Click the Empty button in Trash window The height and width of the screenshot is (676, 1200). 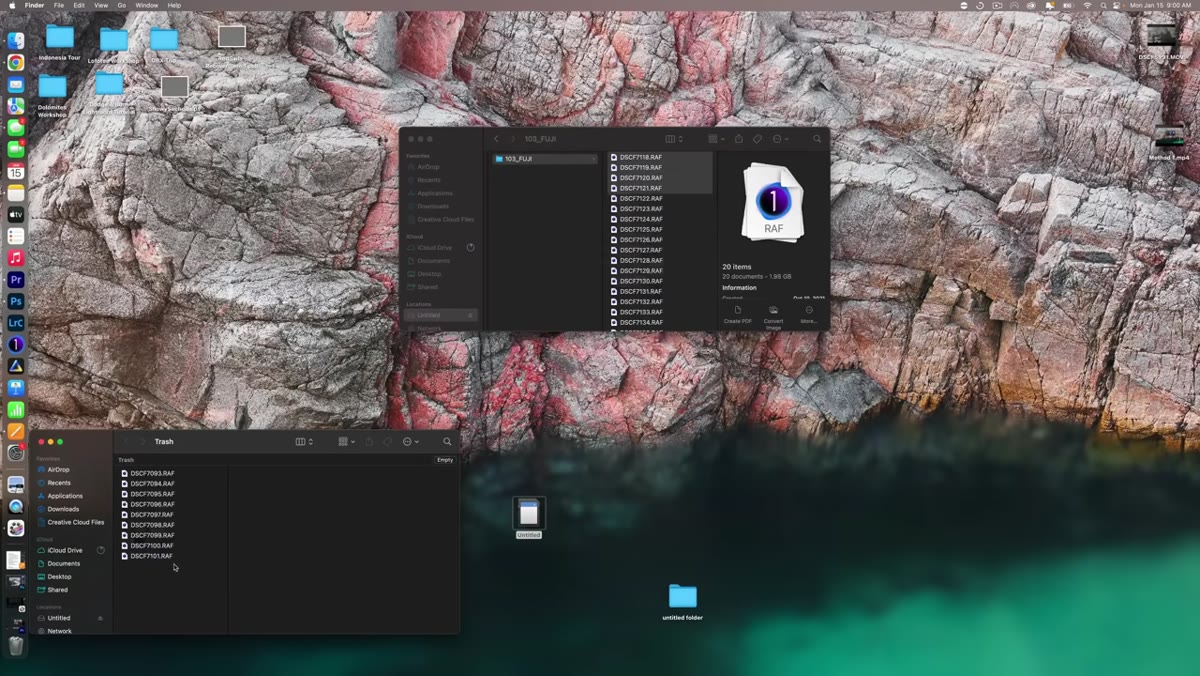[x=445, y=460]
